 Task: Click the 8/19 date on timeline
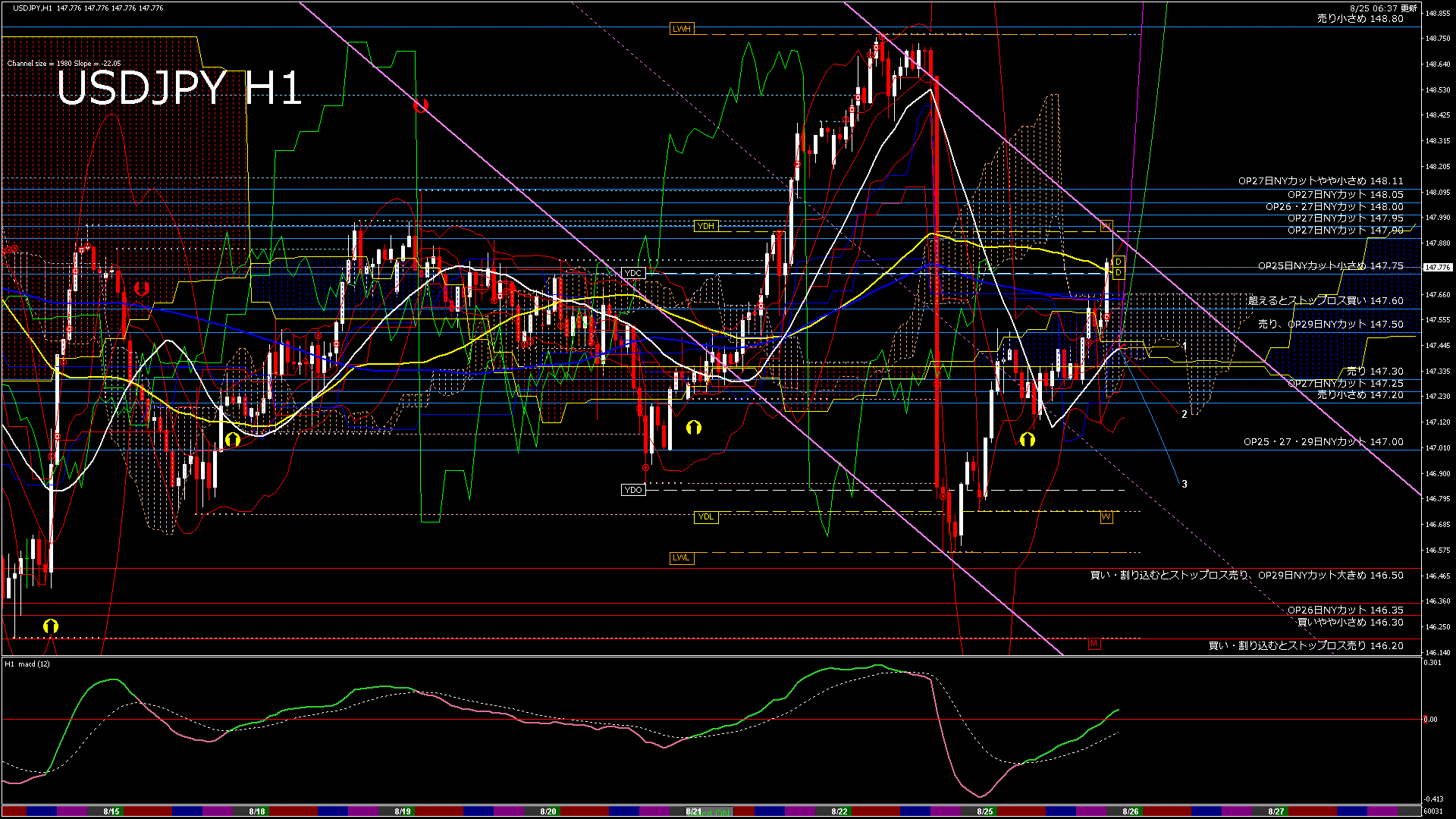403,811
